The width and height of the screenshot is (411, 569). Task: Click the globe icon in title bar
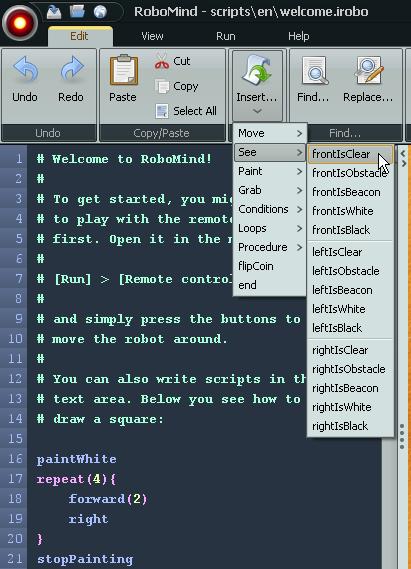click(100, 12)
